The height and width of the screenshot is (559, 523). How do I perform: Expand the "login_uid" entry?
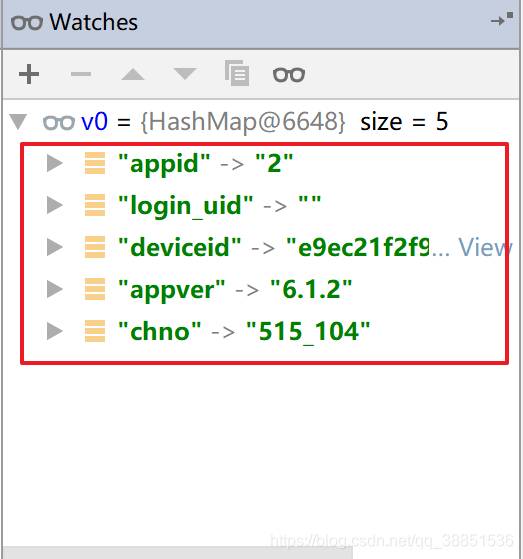pyautogui.click(x=55, y=205)
